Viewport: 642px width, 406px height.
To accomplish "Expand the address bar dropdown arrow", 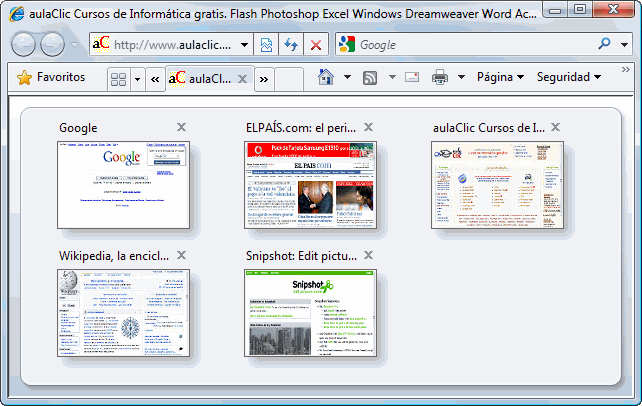I will click(246, 45).
